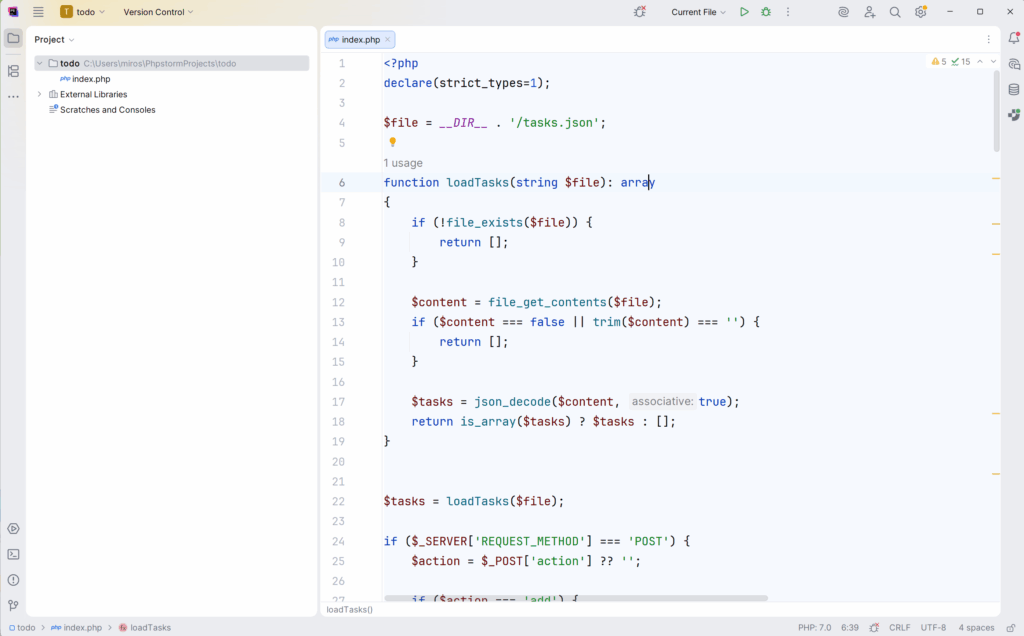Start listening for PHP debug connections
This screenshot has height=636, width=1024.
[x=640, y=12]
